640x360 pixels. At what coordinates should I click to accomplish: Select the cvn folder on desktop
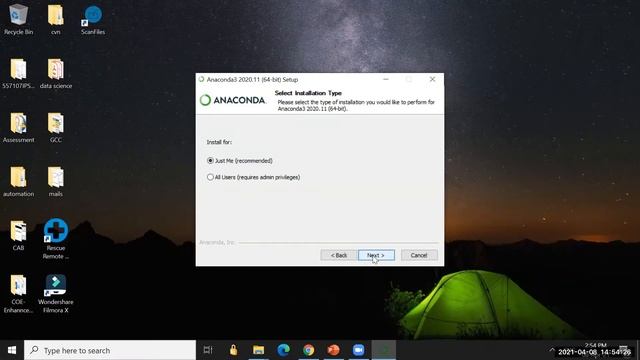[x=56, y=20]
